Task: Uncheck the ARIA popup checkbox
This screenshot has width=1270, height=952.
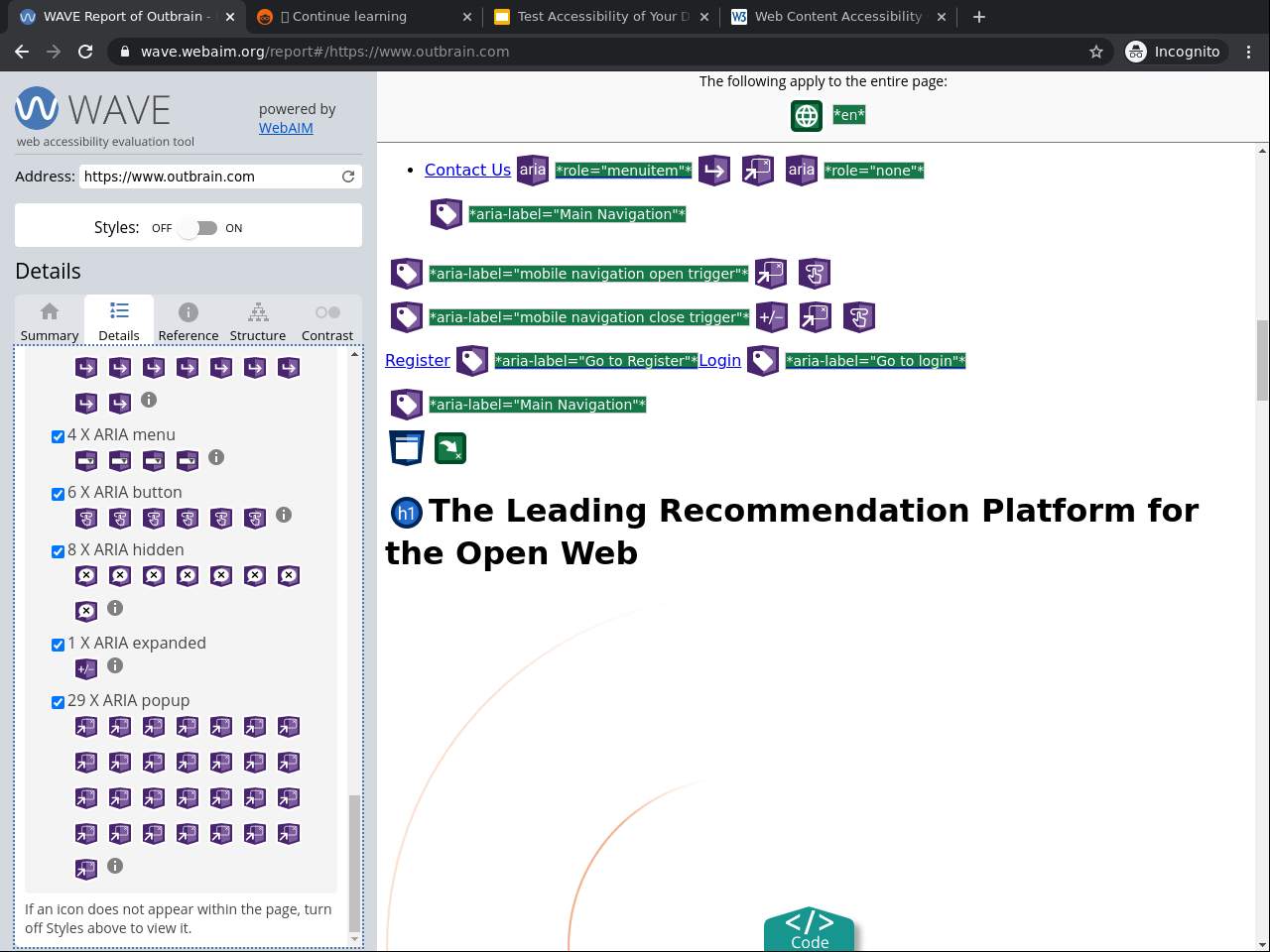Action: click(58, 702)
